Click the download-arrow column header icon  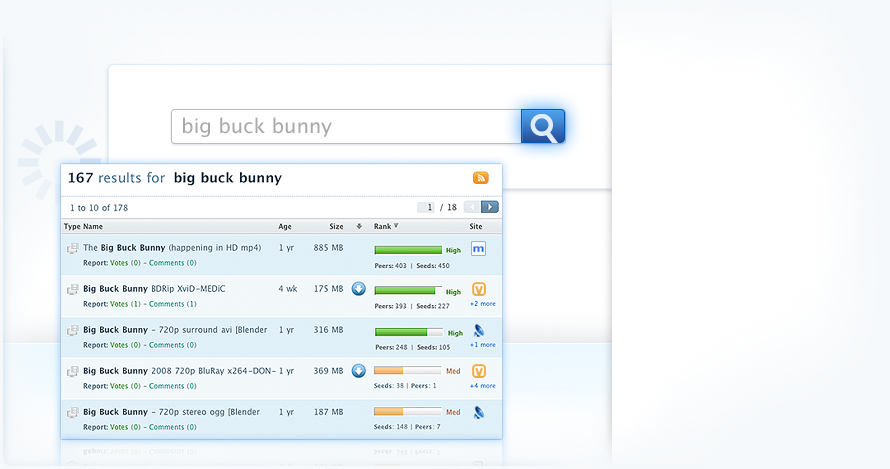click(359, 226)
